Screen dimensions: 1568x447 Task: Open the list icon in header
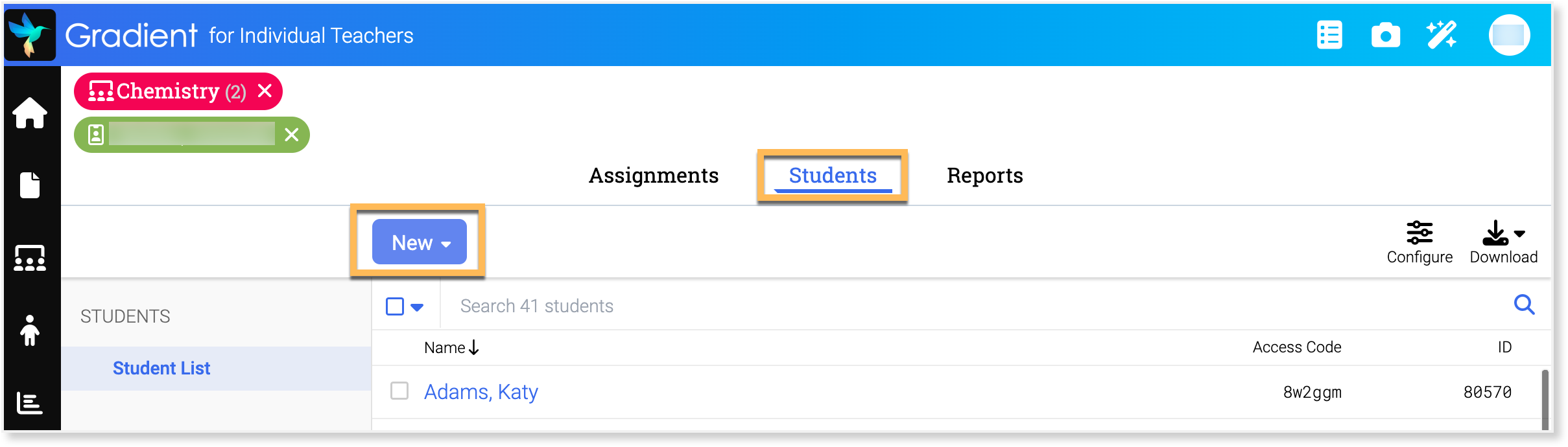pos(1329,35)
